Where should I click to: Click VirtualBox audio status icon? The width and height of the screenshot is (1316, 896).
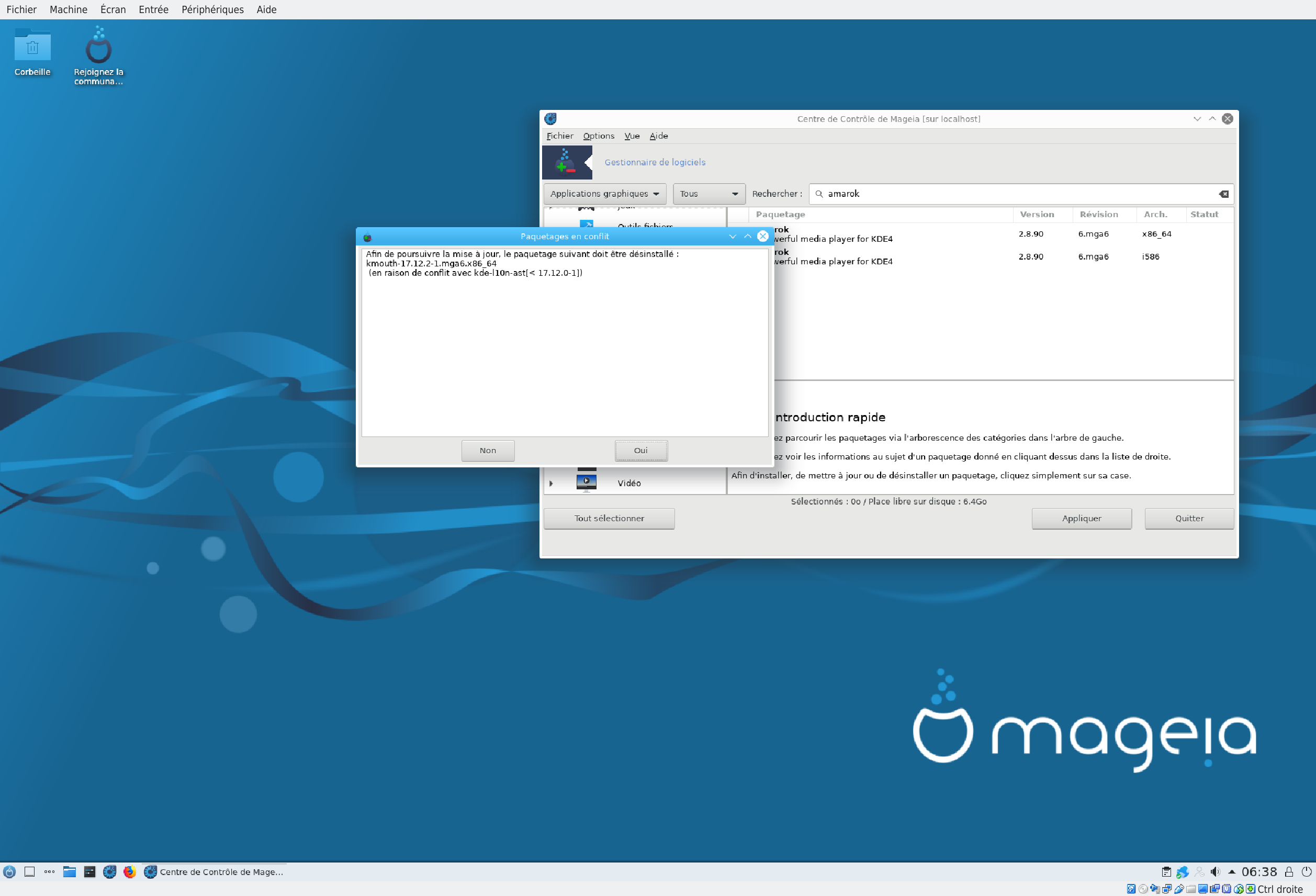click(1155, 889)
